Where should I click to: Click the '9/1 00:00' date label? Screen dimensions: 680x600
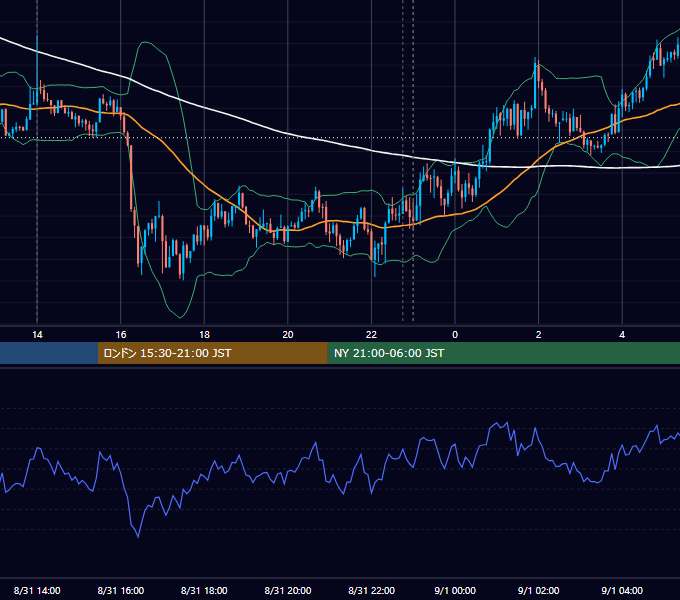455,590
